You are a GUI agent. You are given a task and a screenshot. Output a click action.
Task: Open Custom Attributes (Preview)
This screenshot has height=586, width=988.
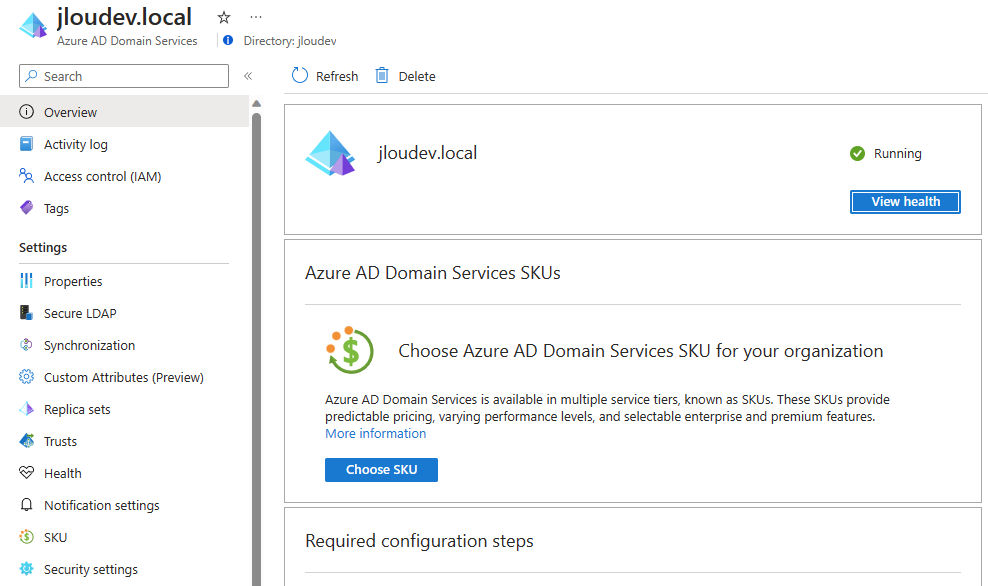point(125,377)
